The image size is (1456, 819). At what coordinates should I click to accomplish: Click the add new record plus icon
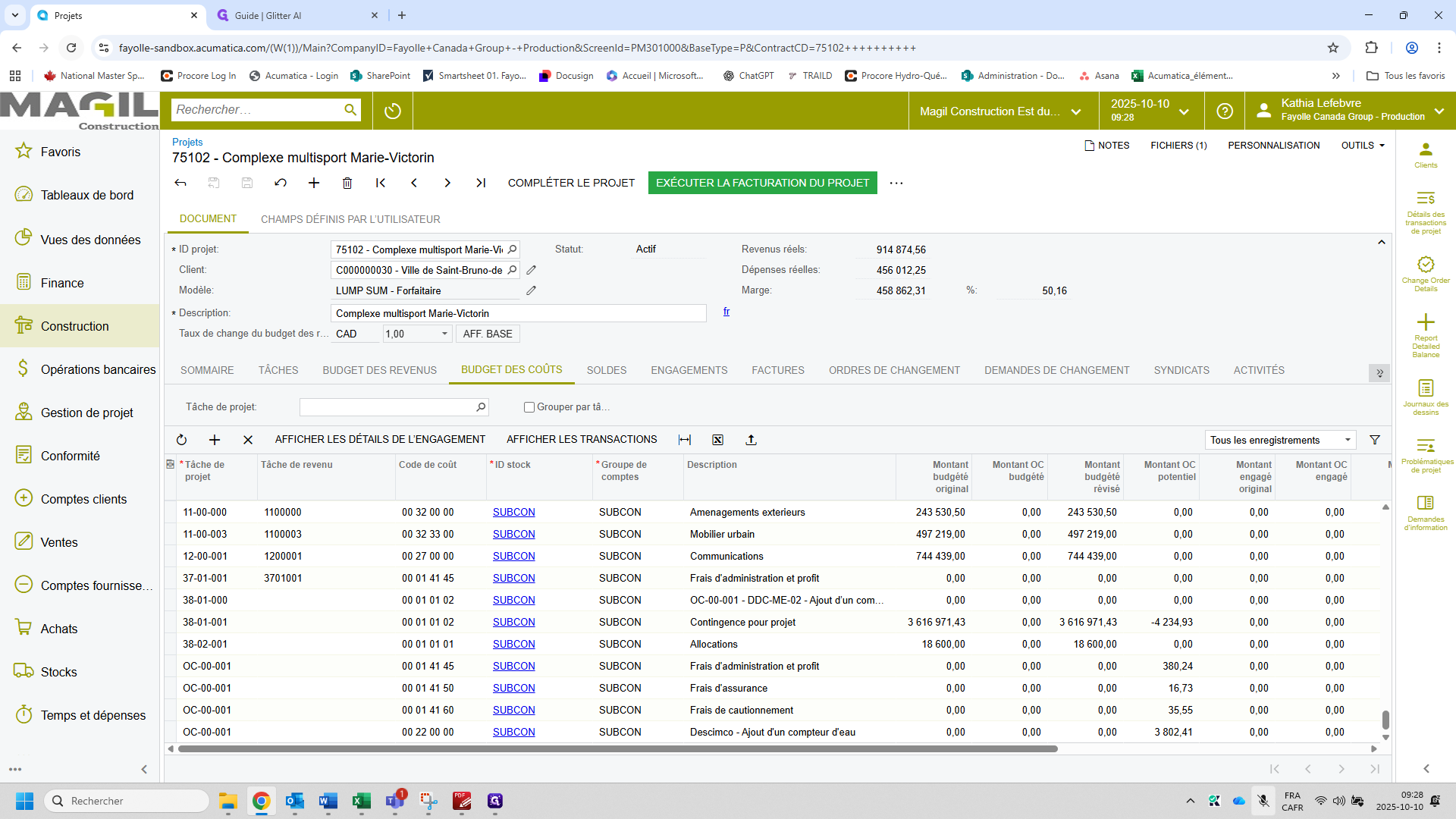click(x=314, y=183)
